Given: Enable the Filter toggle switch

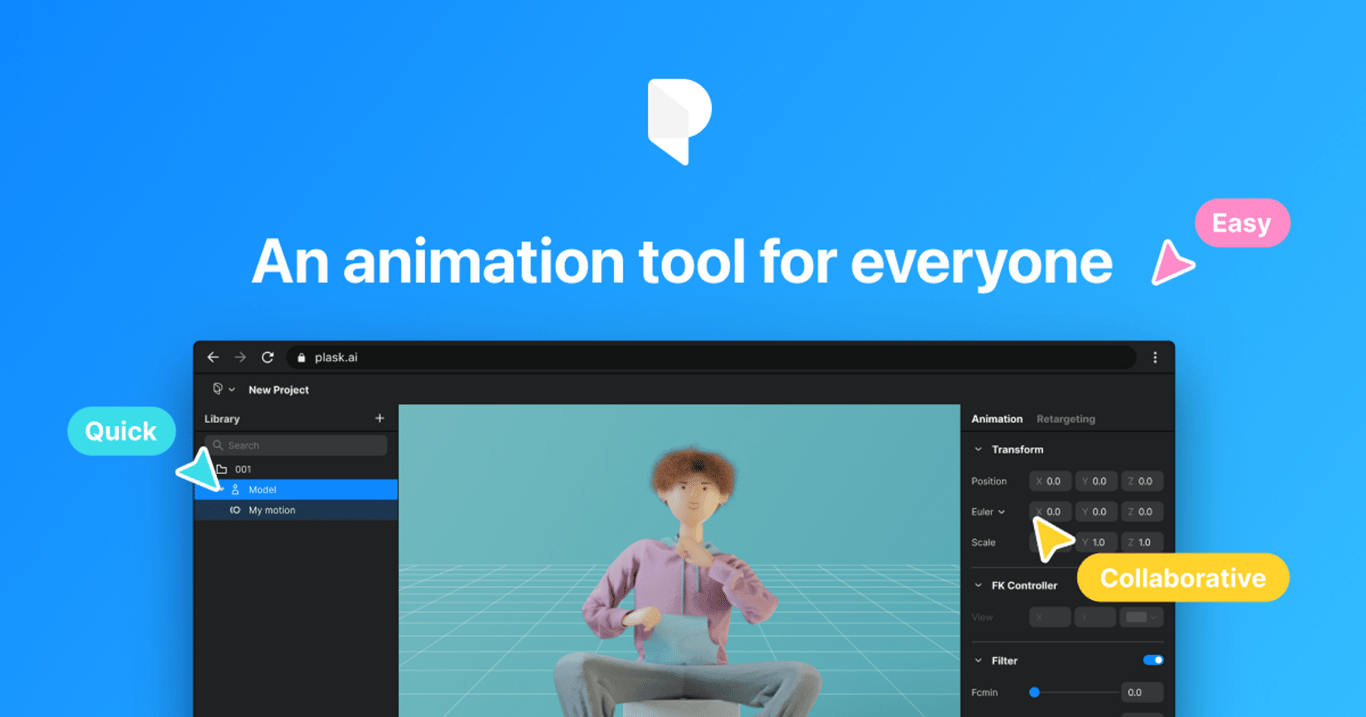Looking at the screenshot, I should pyautogui.click(x=1153, y=660).
